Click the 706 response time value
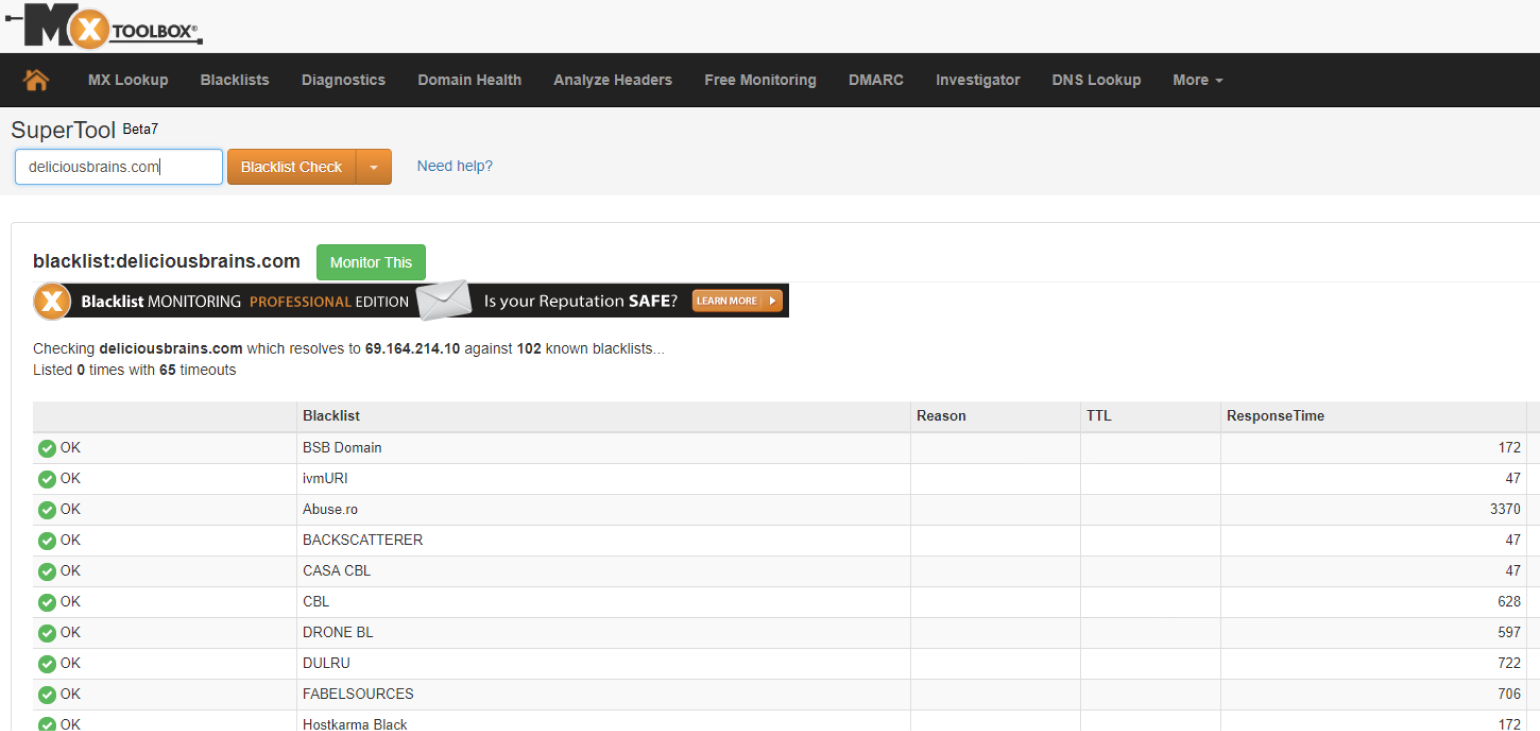Viewport: 1540px width, 731px height. [x=1509, y=694]
